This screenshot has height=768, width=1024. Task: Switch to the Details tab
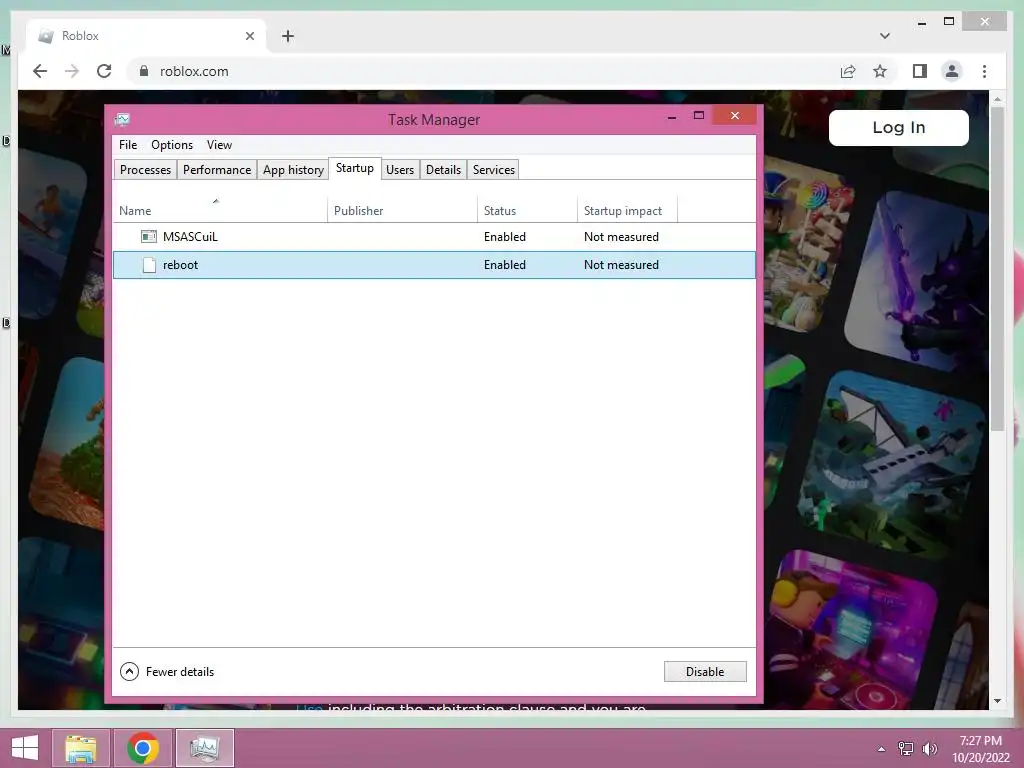click(443, 170)
